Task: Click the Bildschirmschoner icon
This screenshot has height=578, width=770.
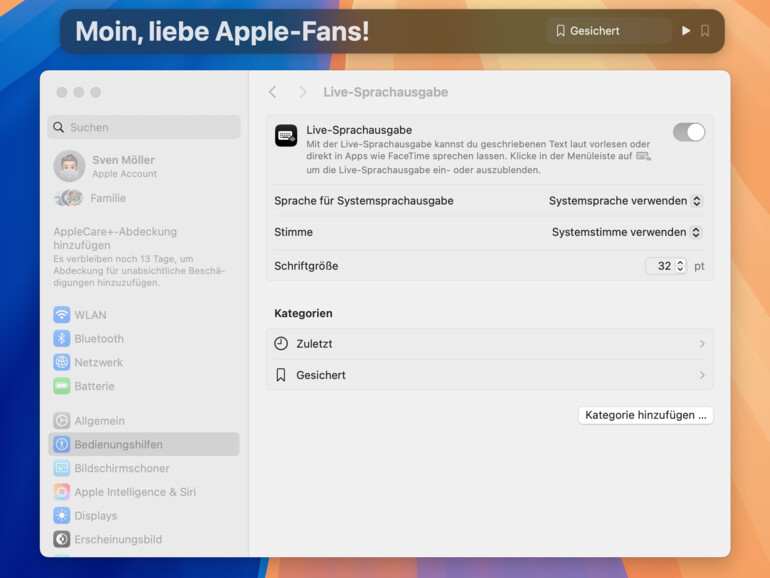Action: pyautogui.click(x=61, y=468)
